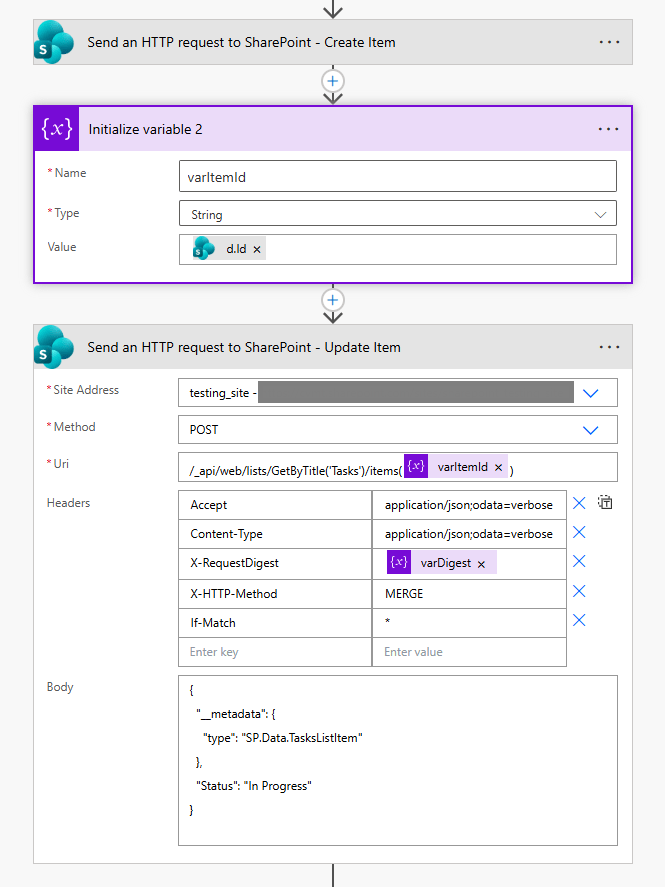
Task: Expand the Method dropdown showing POST
Action: pos(590,430)
